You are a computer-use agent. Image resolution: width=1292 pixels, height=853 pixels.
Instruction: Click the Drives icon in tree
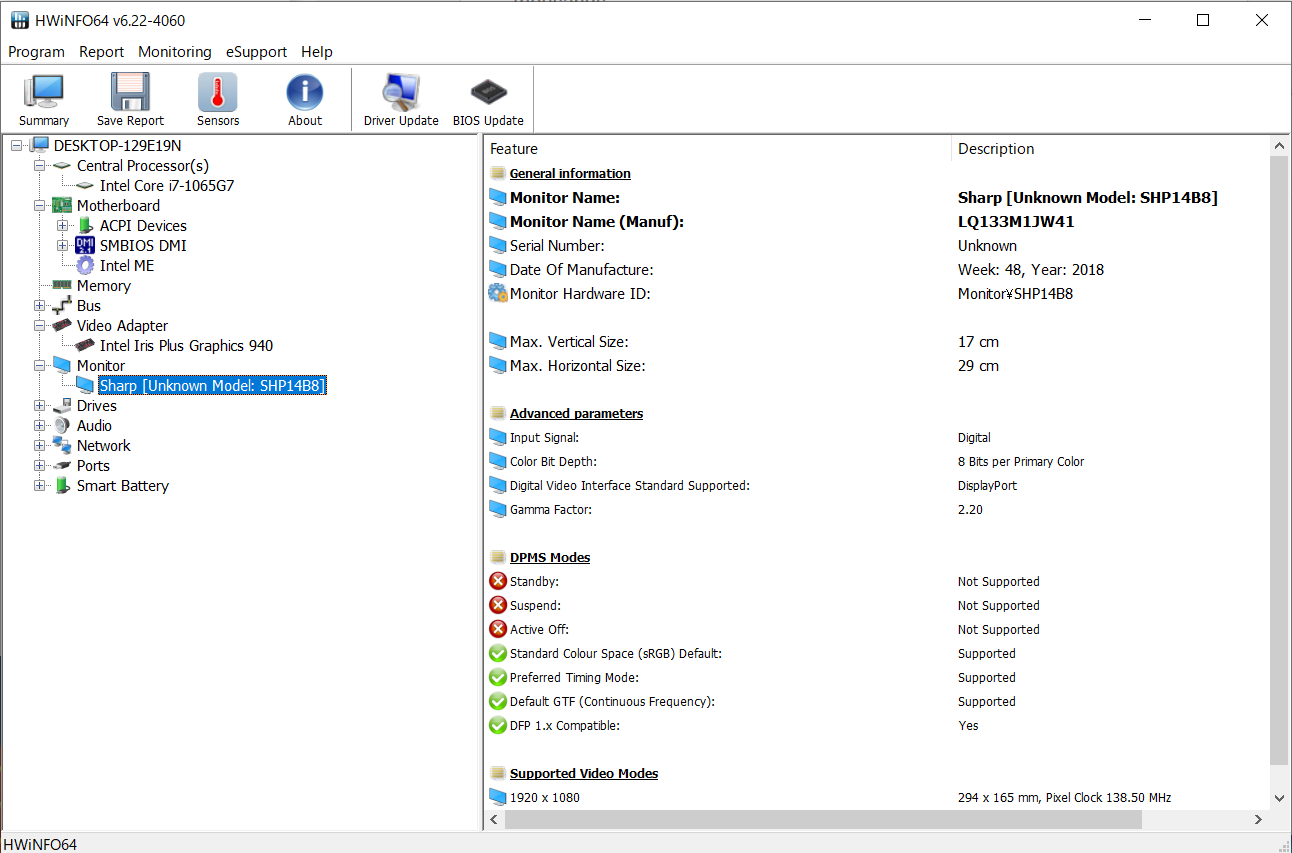click(x=62, y=406)
